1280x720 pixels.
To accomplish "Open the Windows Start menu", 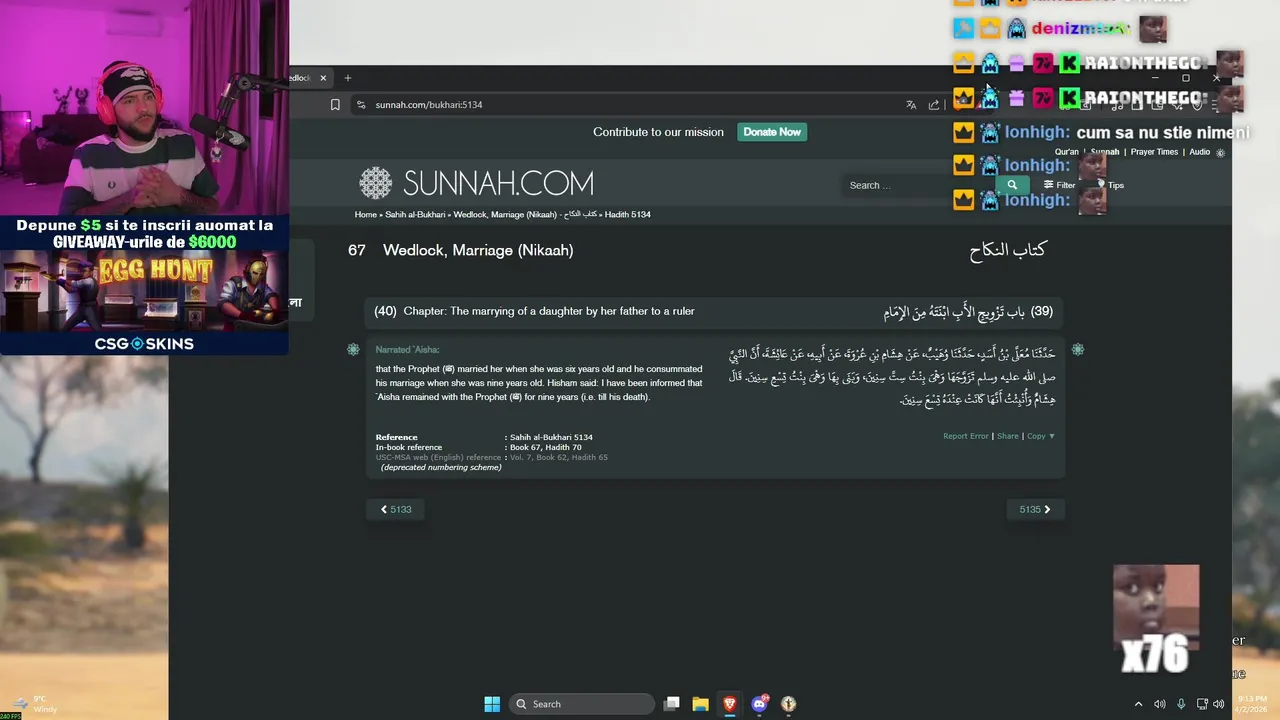I will 492,704.
